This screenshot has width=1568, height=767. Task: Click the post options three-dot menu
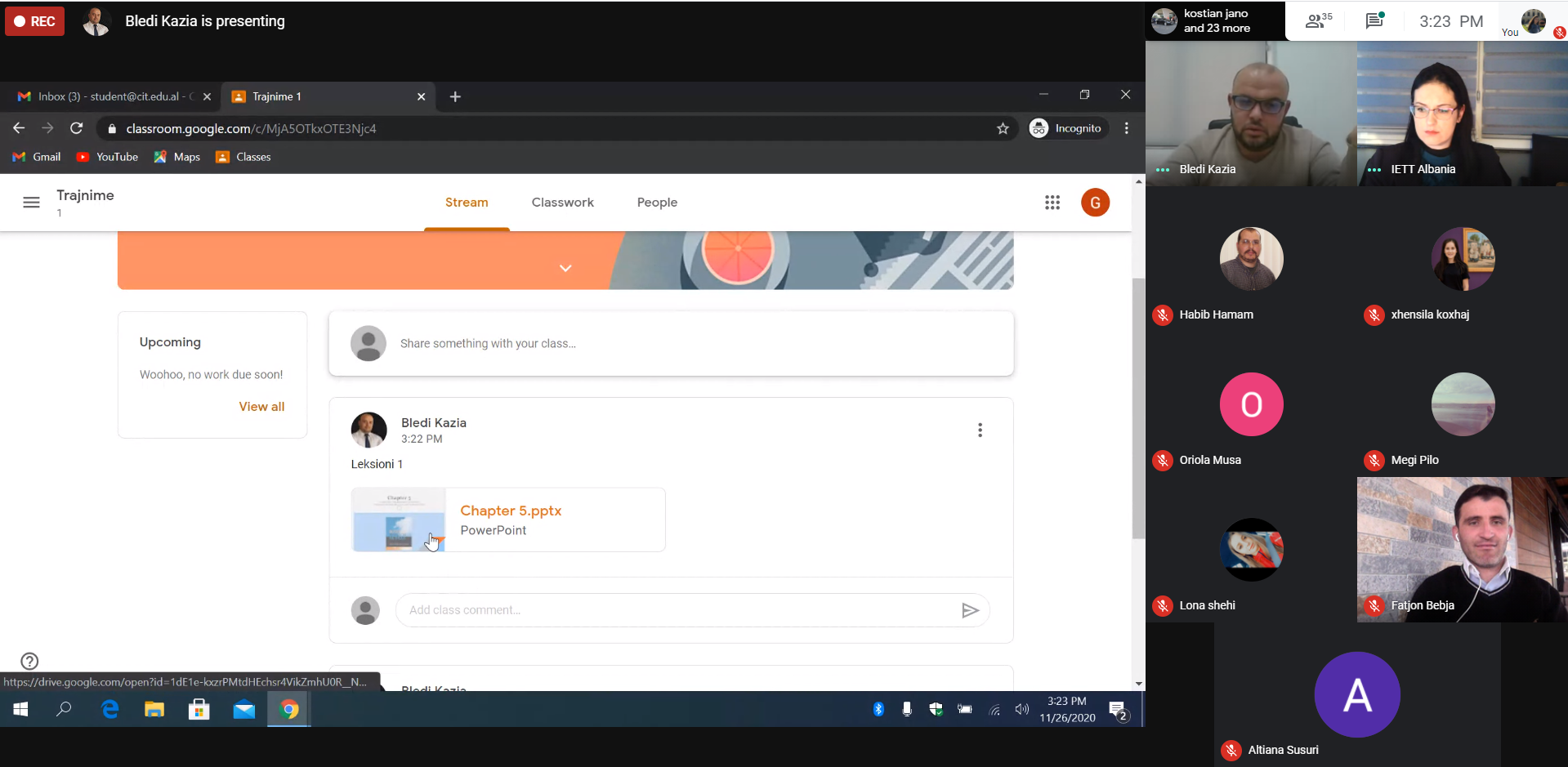pos(980,430)
